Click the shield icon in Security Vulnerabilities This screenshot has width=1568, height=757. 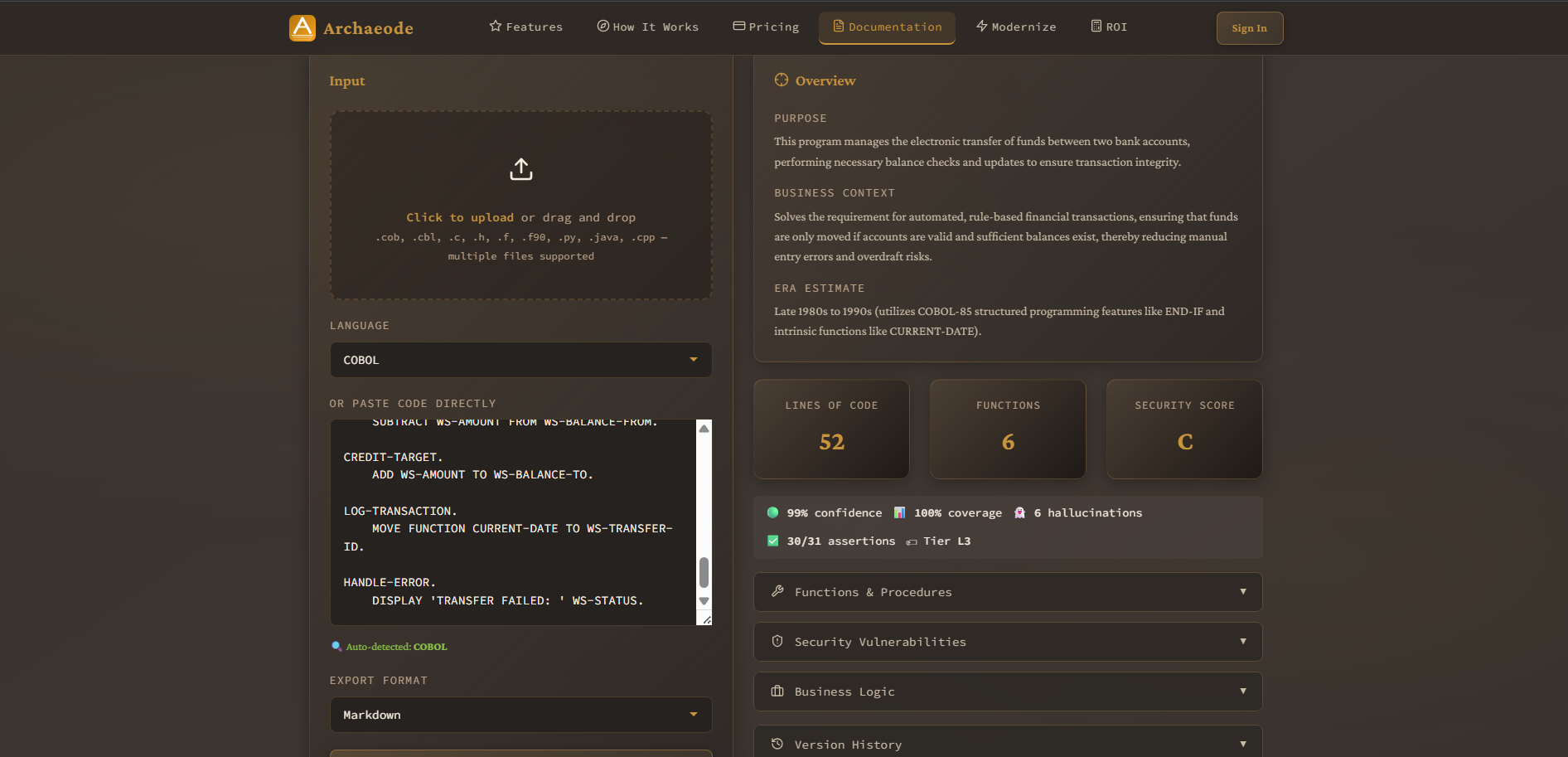777,642
